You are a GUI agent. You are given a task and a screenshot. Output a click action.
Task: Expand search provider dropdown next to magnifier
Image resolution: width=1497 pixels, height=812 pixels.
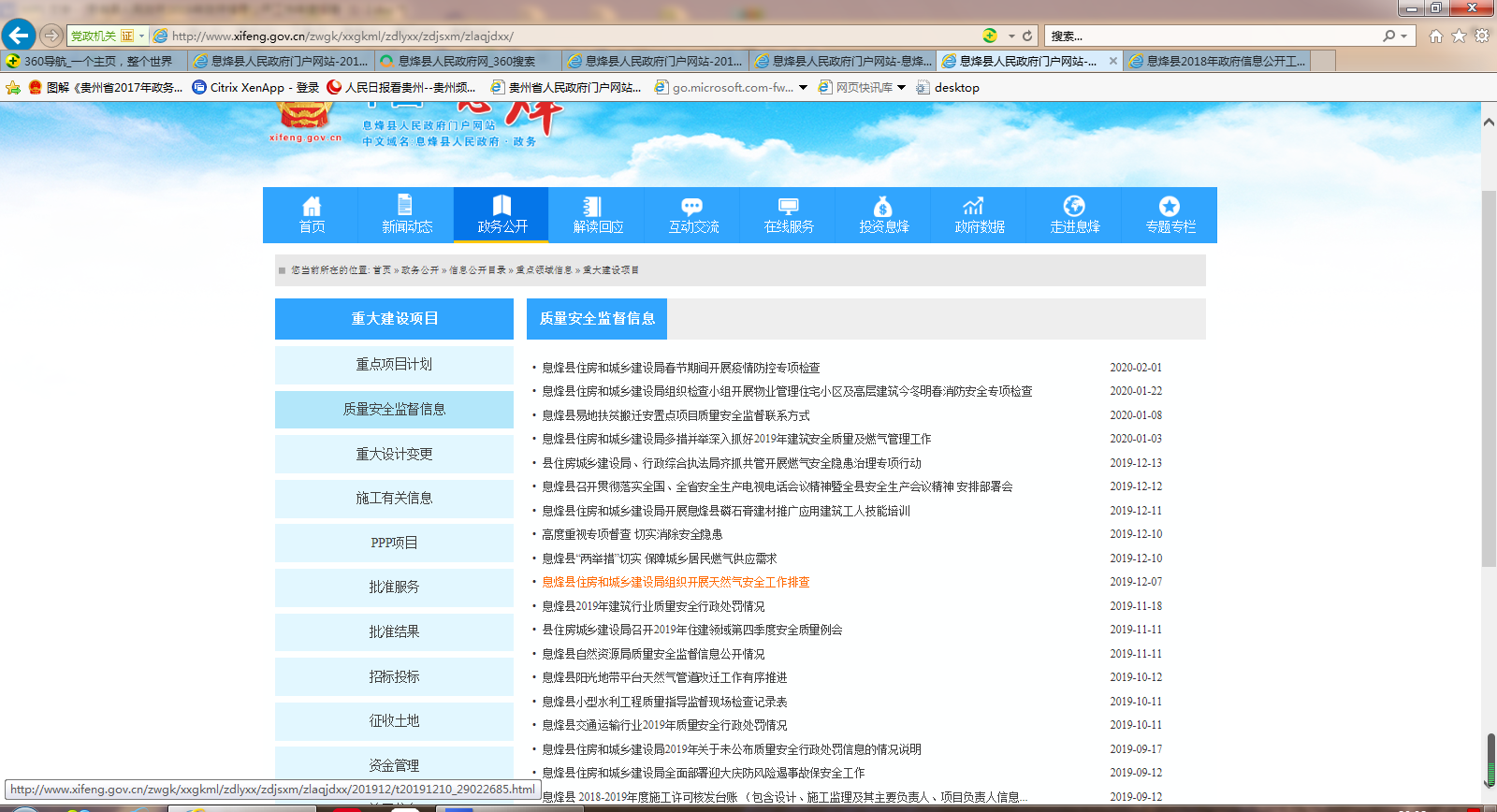[x=1403, y=36]
